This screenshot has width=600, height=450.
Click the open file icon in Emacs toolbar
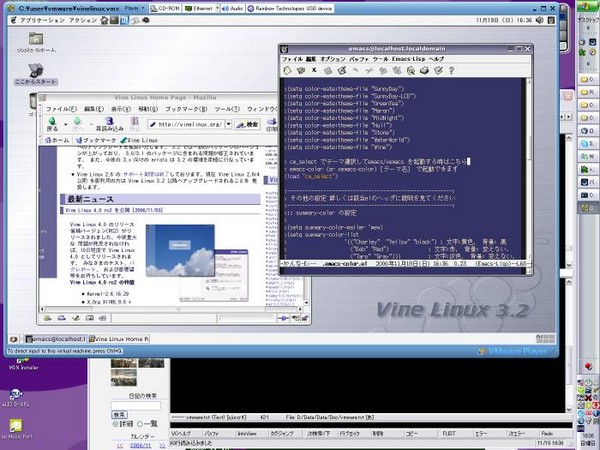coord(301,70)
